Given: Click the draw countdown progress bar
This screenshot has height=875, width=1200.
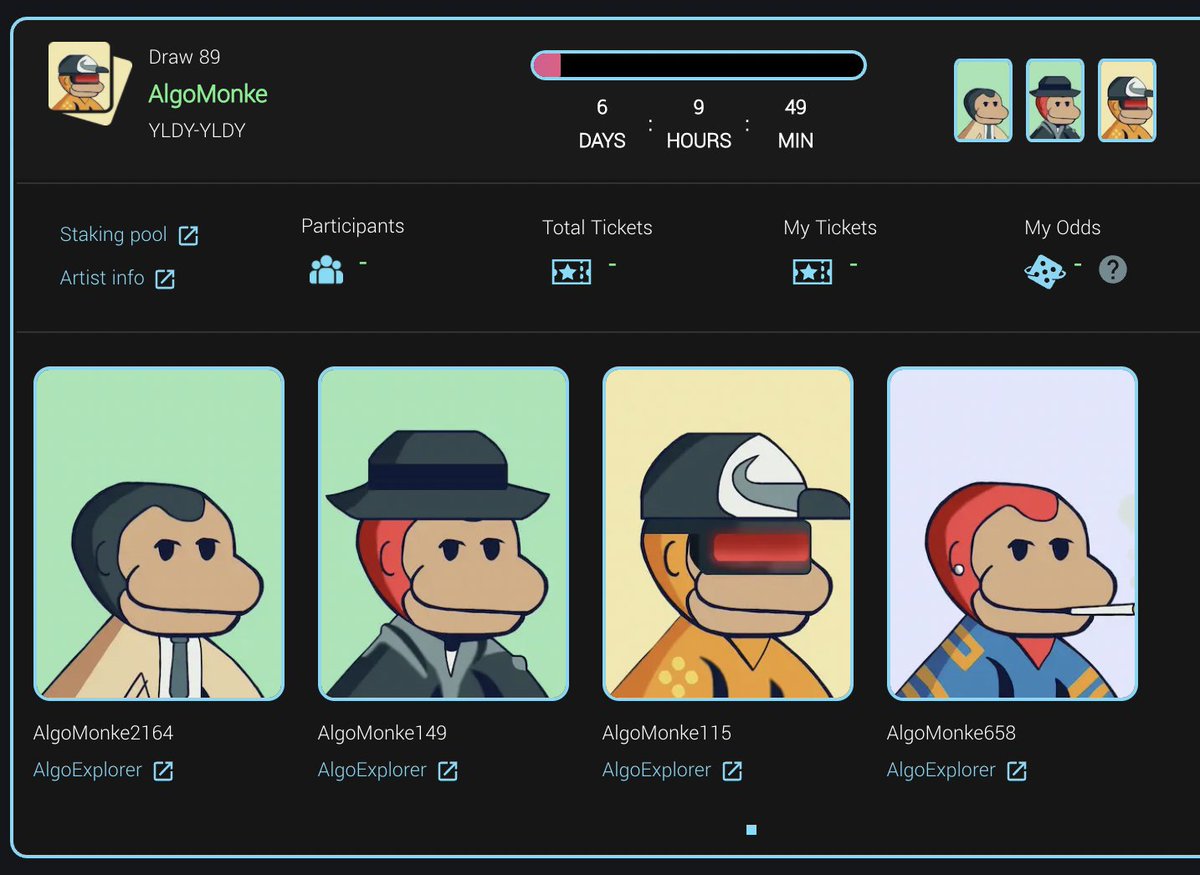Looking at the screenshot, I should click(x=698, y=66).
